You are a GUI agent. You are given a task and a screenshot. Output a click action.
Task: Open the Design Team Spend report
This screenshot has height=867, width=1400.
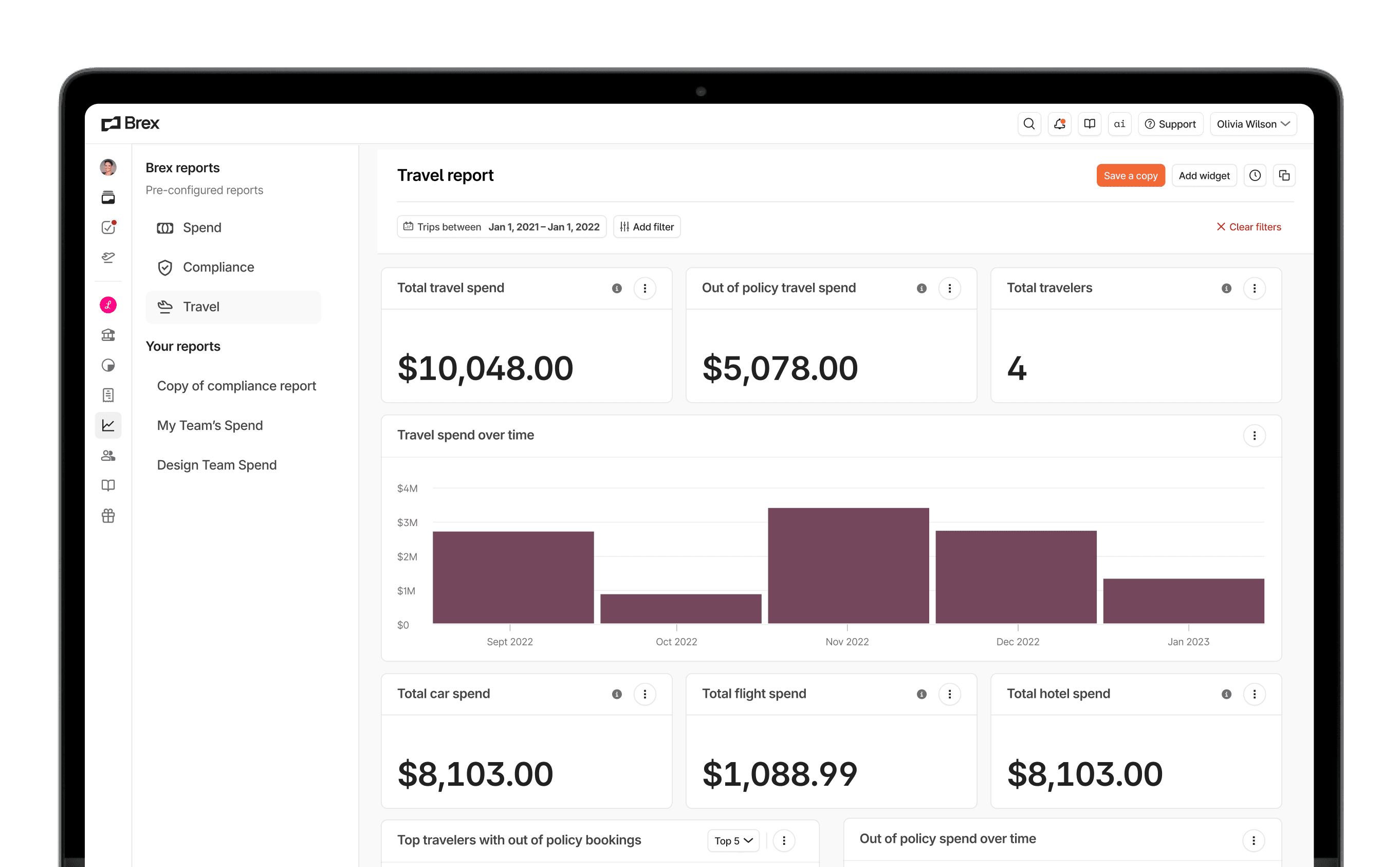point(216,465)
